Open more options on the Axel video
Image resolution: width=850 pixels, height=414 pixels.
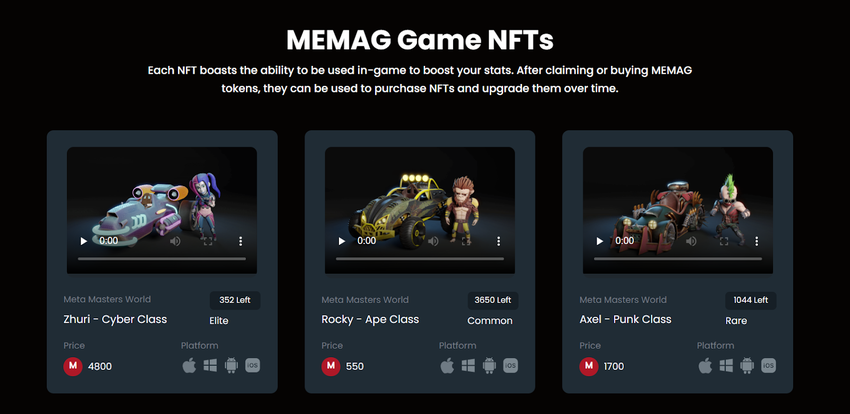coord(756,241)
